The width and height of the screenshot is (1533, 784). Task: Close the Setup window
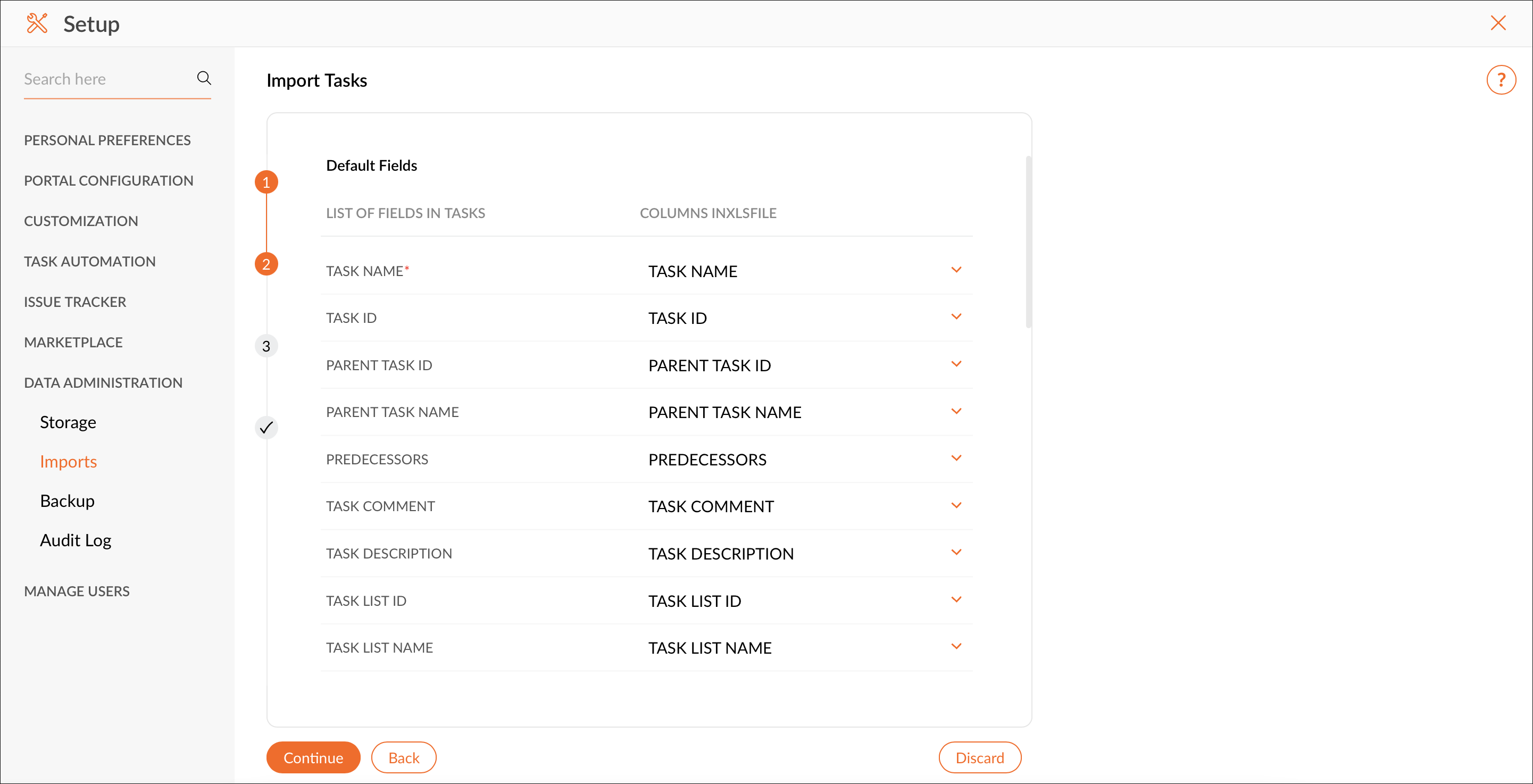1497,23
